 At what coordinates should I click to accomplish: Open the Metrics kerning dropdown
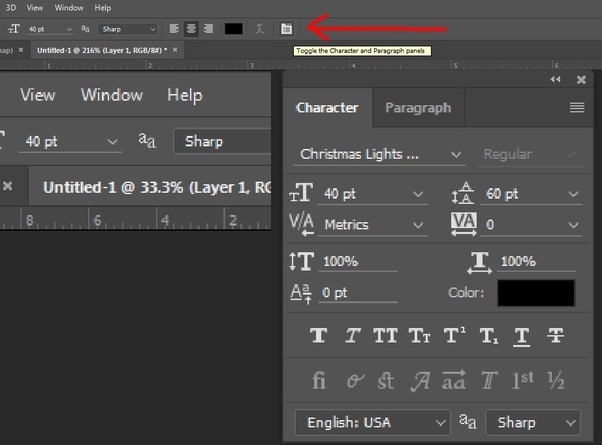pos(372,225)
